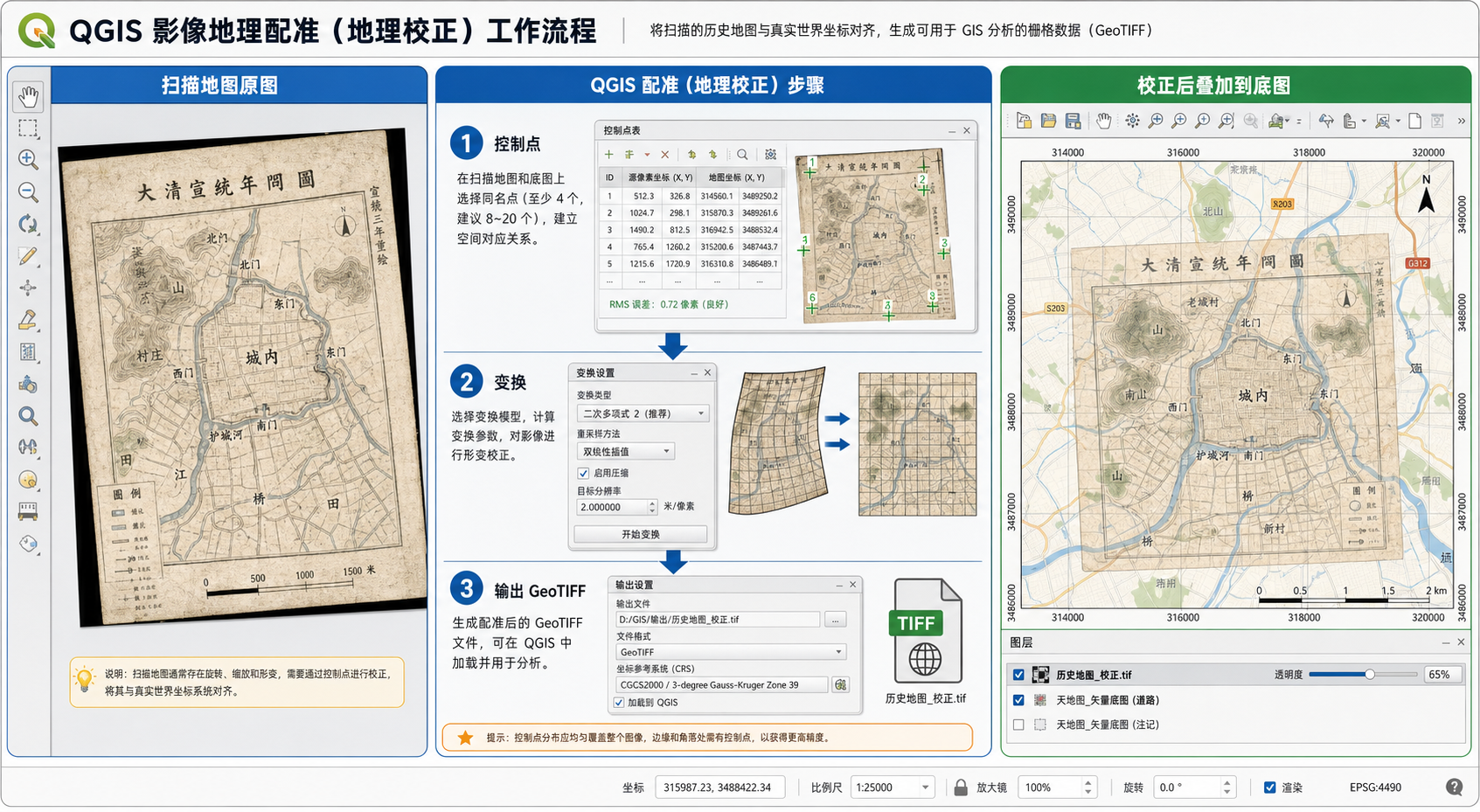This screenshot has width=1480, height=812.
Task: Click the settings gear icon in control points toolbar
Action: pos(770,155)
